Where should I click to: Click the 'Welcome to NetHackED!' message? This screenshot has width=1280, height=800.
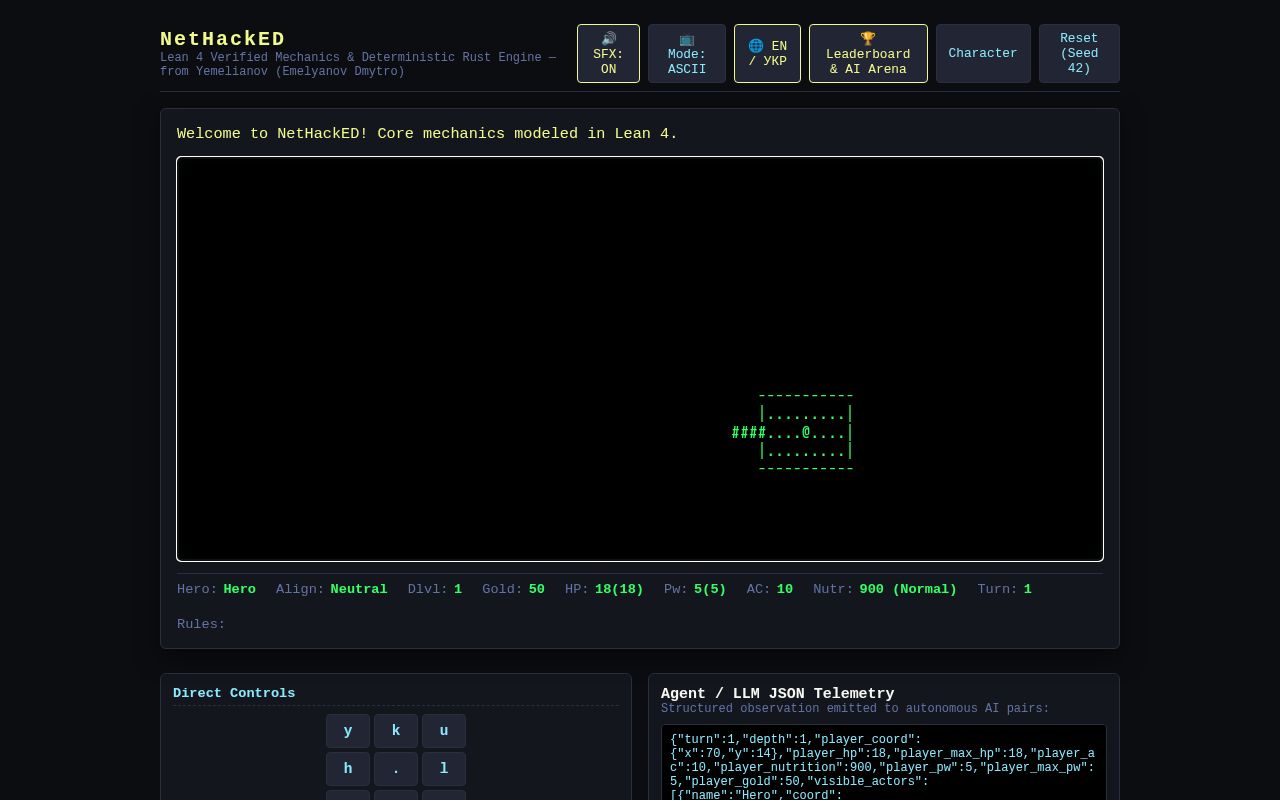(x=428, y=134)
